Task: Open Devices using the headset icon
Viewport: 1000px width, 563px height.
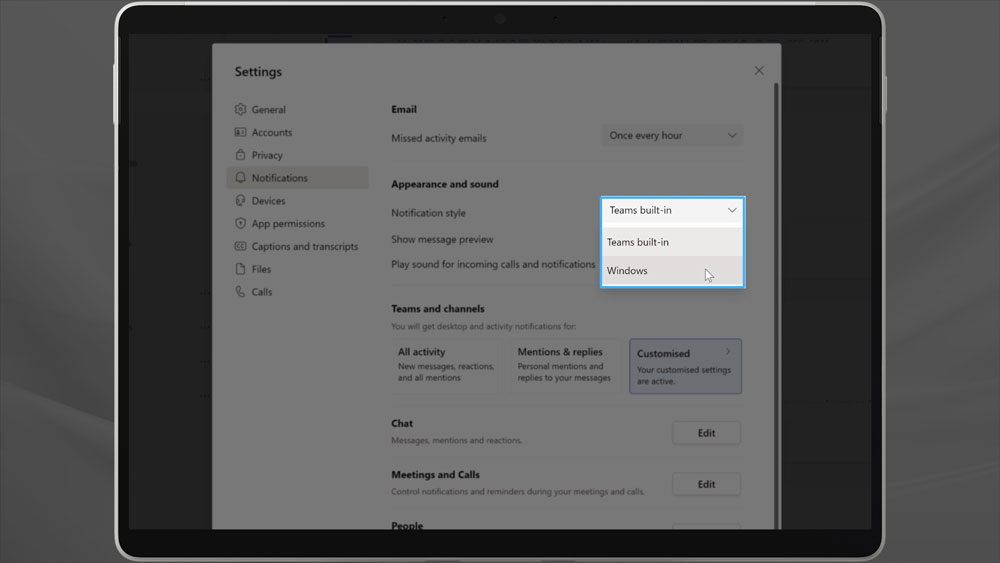Action: click(x=240, y=201)
